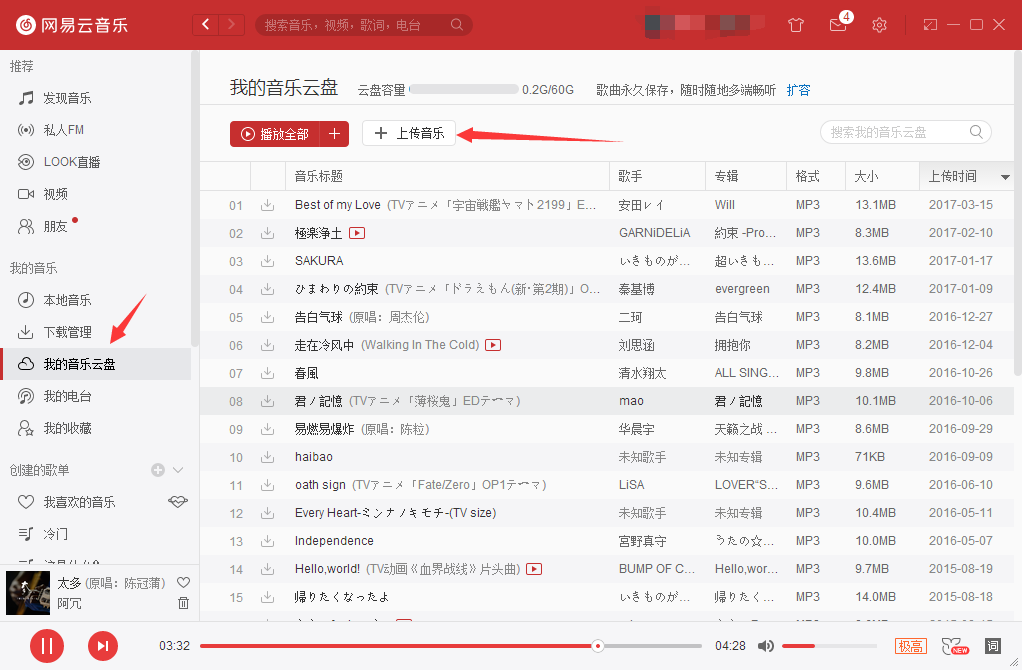The height and width of the screenshot is (670, 1022).
Task: Go back with the left arrow button
Action: pos(206,25)
